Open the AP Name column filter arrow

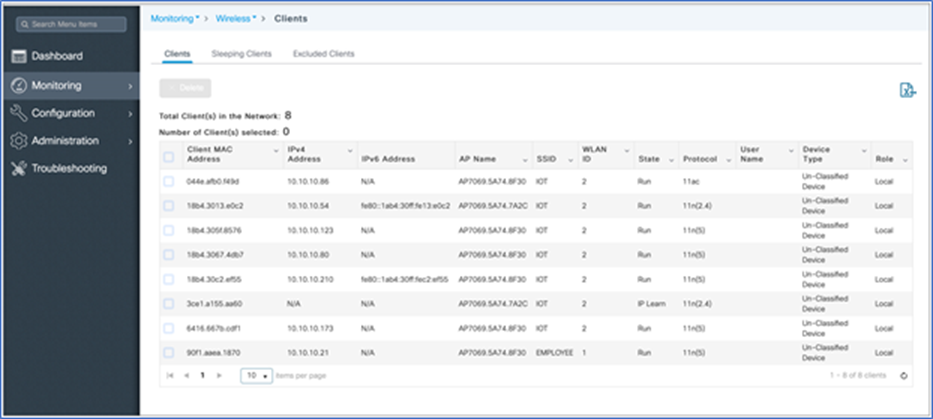pos(525,160)
